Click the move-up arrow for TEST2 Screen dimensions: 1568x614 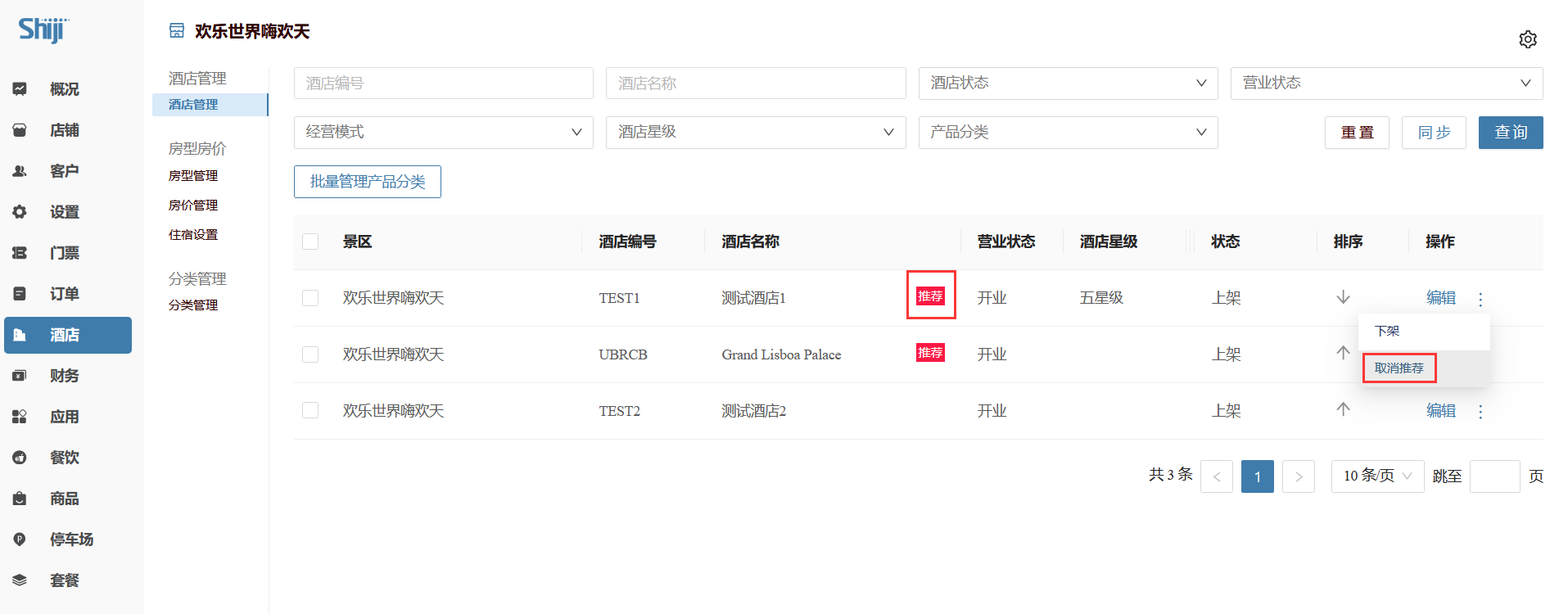1343,409
